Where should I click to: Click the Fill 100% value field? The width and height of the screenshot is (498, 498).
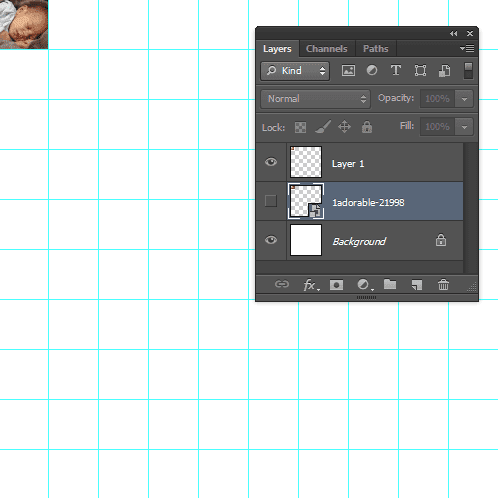tap(437, 127)
